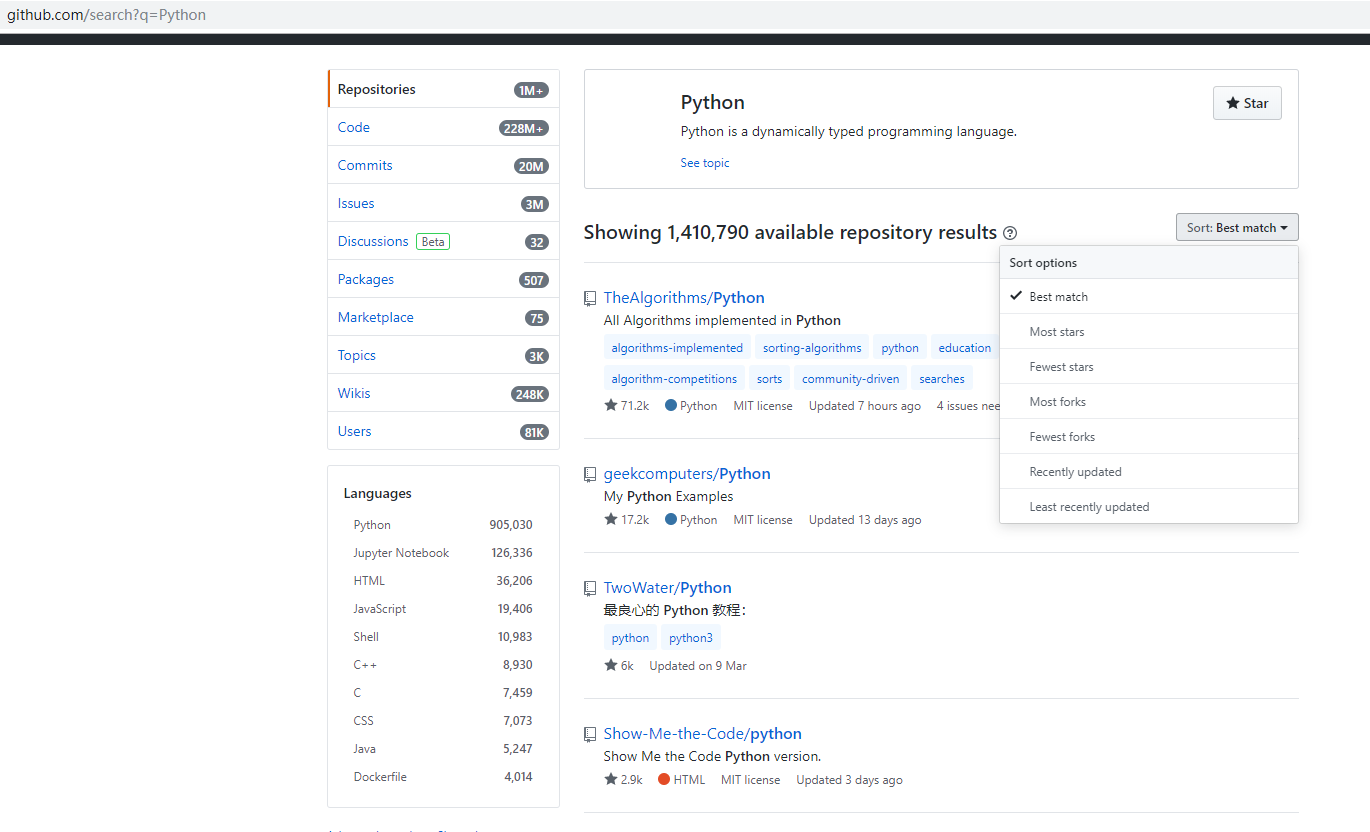Switch to Discussions Beta search results
Image resolution: width=1370 pixels, height=832 pixels.
click(443, 241)
